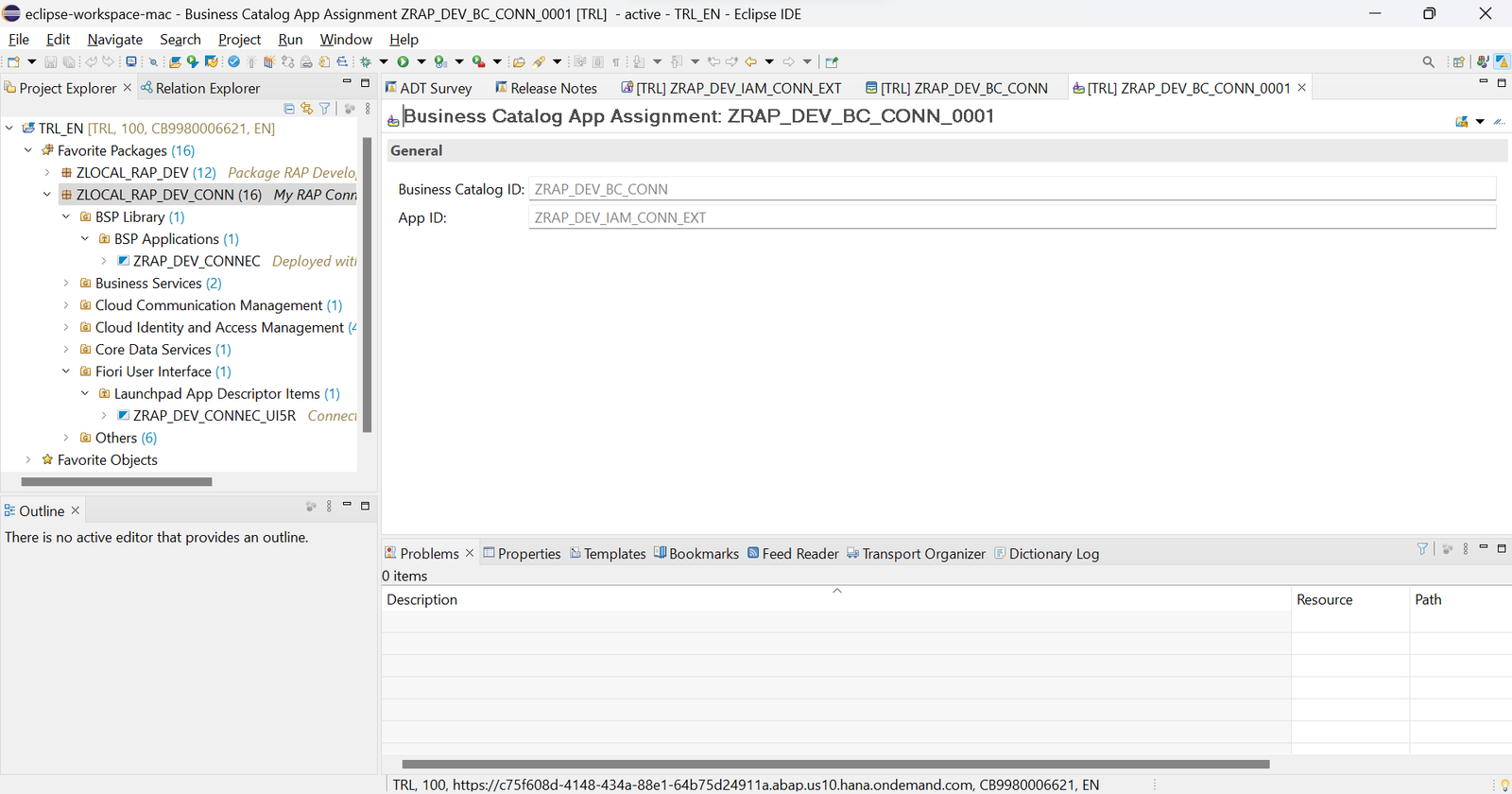Image resolution: width=1512 pixels, height=794 pixels.
Task: Switch to the Relation Explorer tab
Action: pyautogui.click(x=200, y=88)
